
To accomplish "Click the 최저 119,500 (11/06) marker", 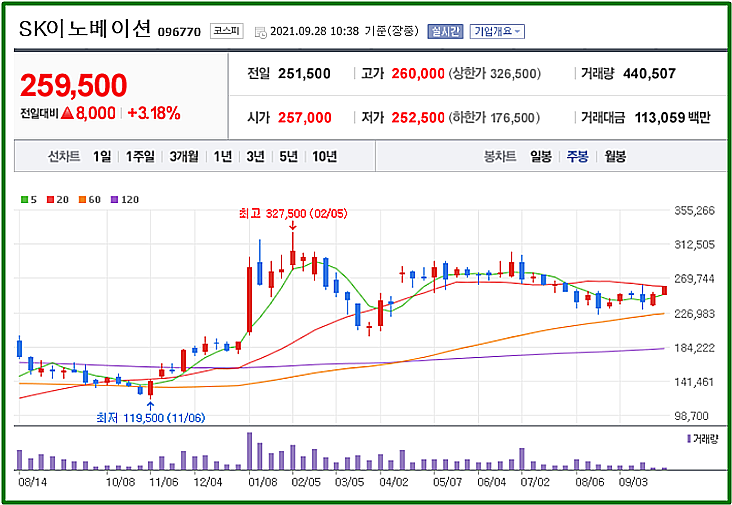I will pyautogui.click(x=151, y=418).
